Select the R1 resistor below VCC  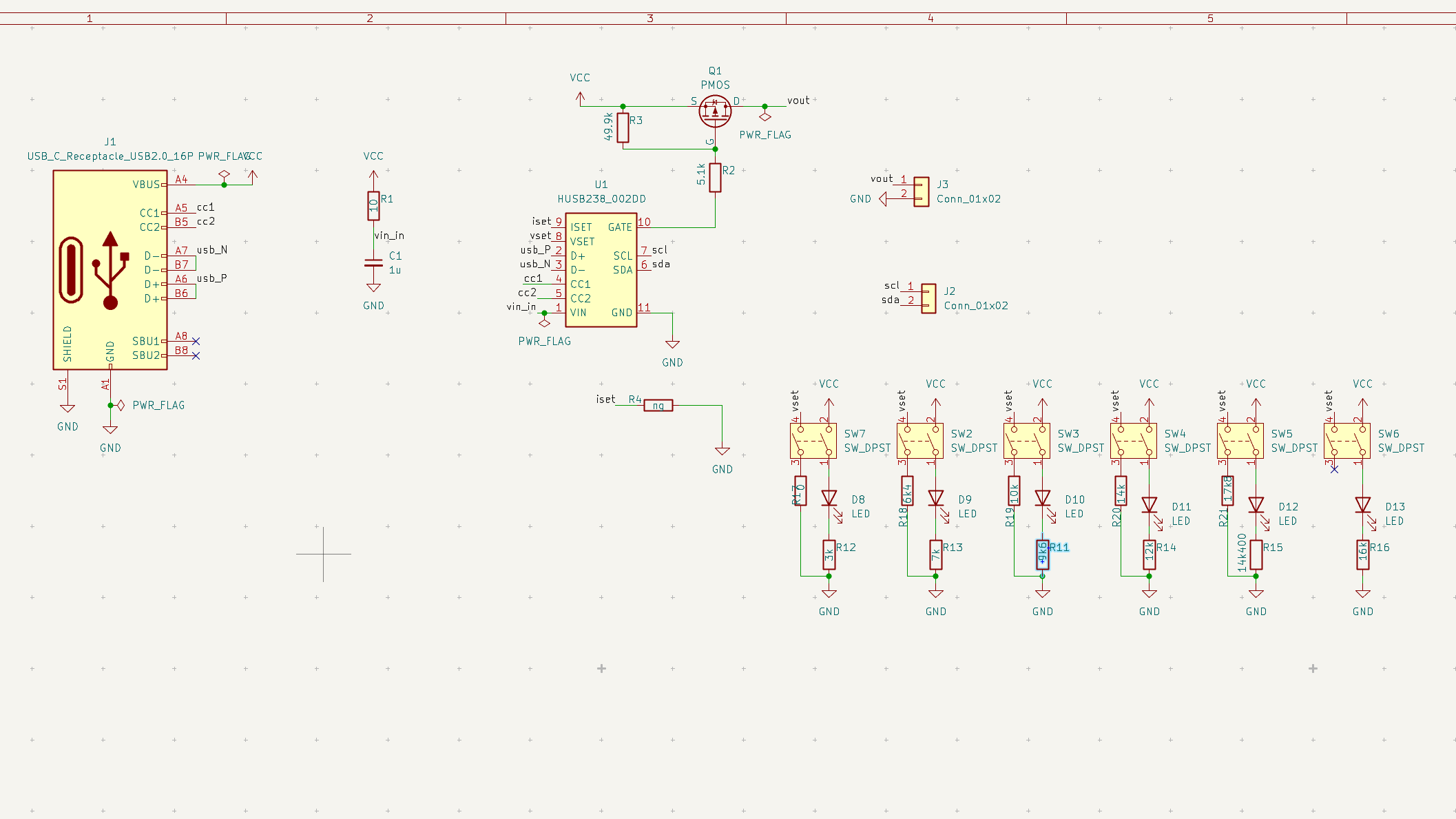[x=373, y=205]
